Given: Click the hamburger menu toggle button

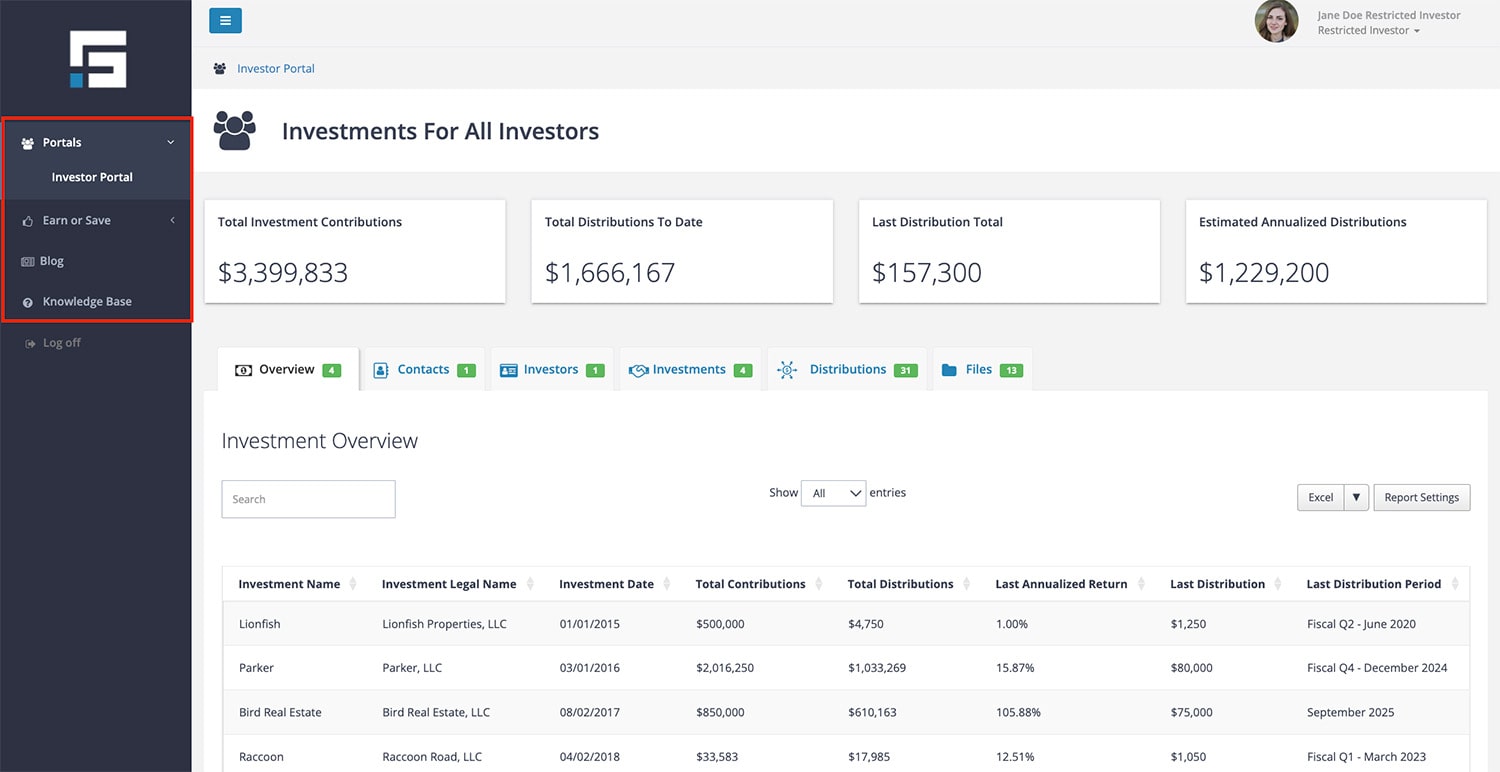Looking at the screenshot, I should pyautogui.click(x=225, y=20).
